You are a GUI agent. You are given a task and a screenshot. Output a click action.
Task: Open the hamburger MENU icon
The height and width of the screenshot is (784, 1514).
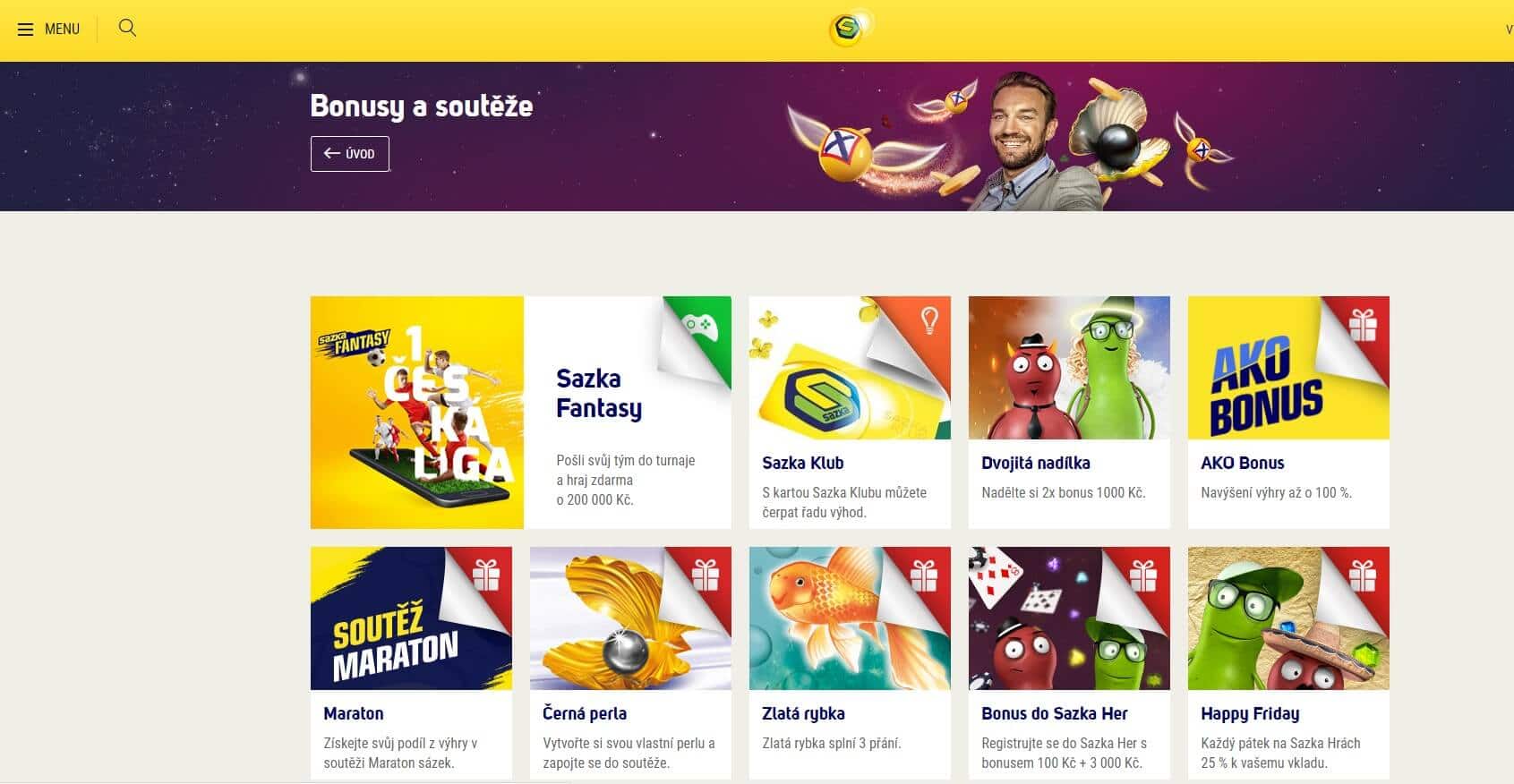(x=25, y=30)
